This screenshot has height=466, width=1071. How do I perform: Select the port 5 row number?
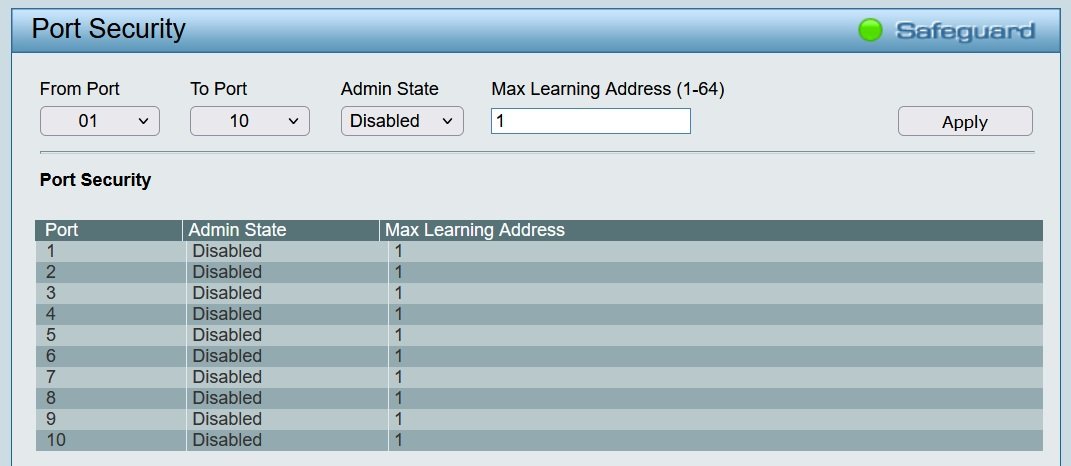(51, 335)
